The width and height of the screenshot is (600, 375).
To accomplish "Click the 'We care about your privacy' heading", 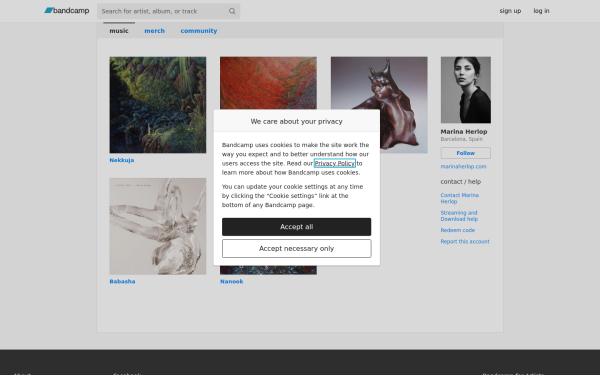I will click(x=297, y=121).
